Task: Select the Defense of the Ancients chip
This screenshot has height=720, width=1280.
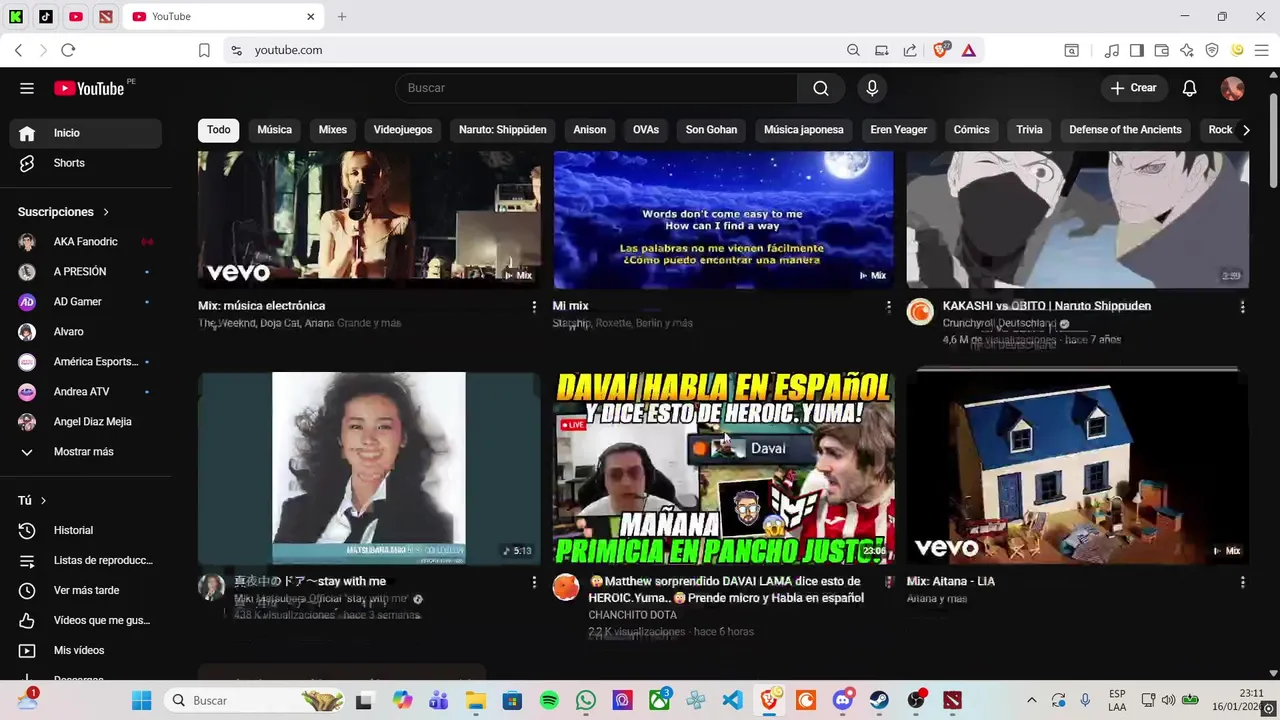Action: 1125,130
